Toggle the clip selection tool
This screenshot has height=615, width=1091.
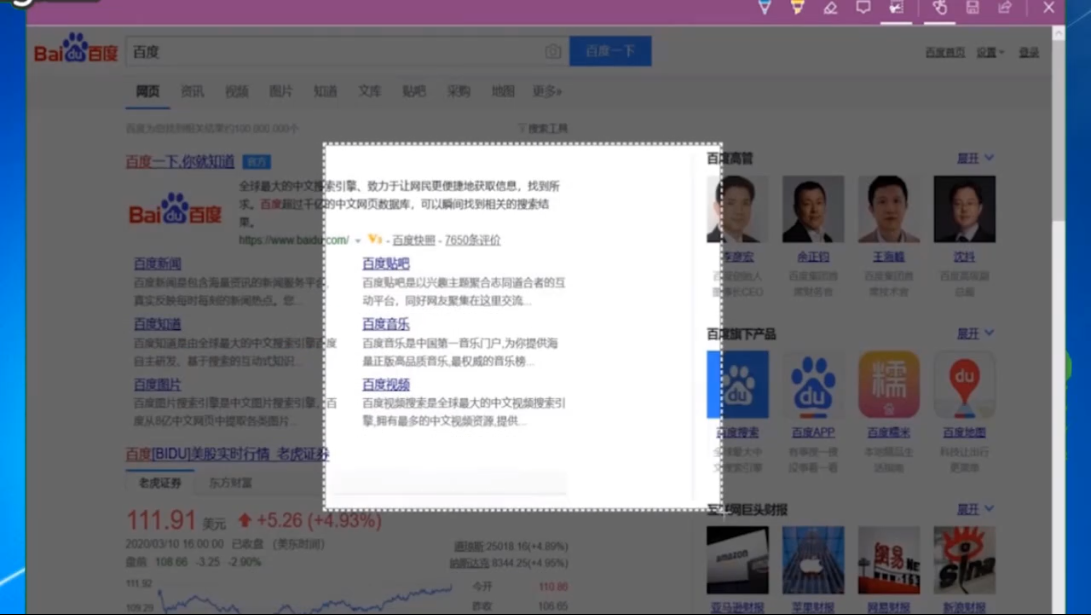pyautogui.click(x=896, y=8)
